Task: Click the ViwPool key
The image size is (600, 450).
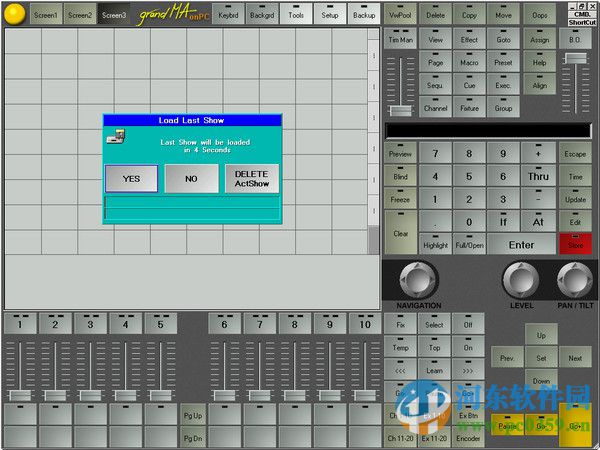Action: coord(400,15)
